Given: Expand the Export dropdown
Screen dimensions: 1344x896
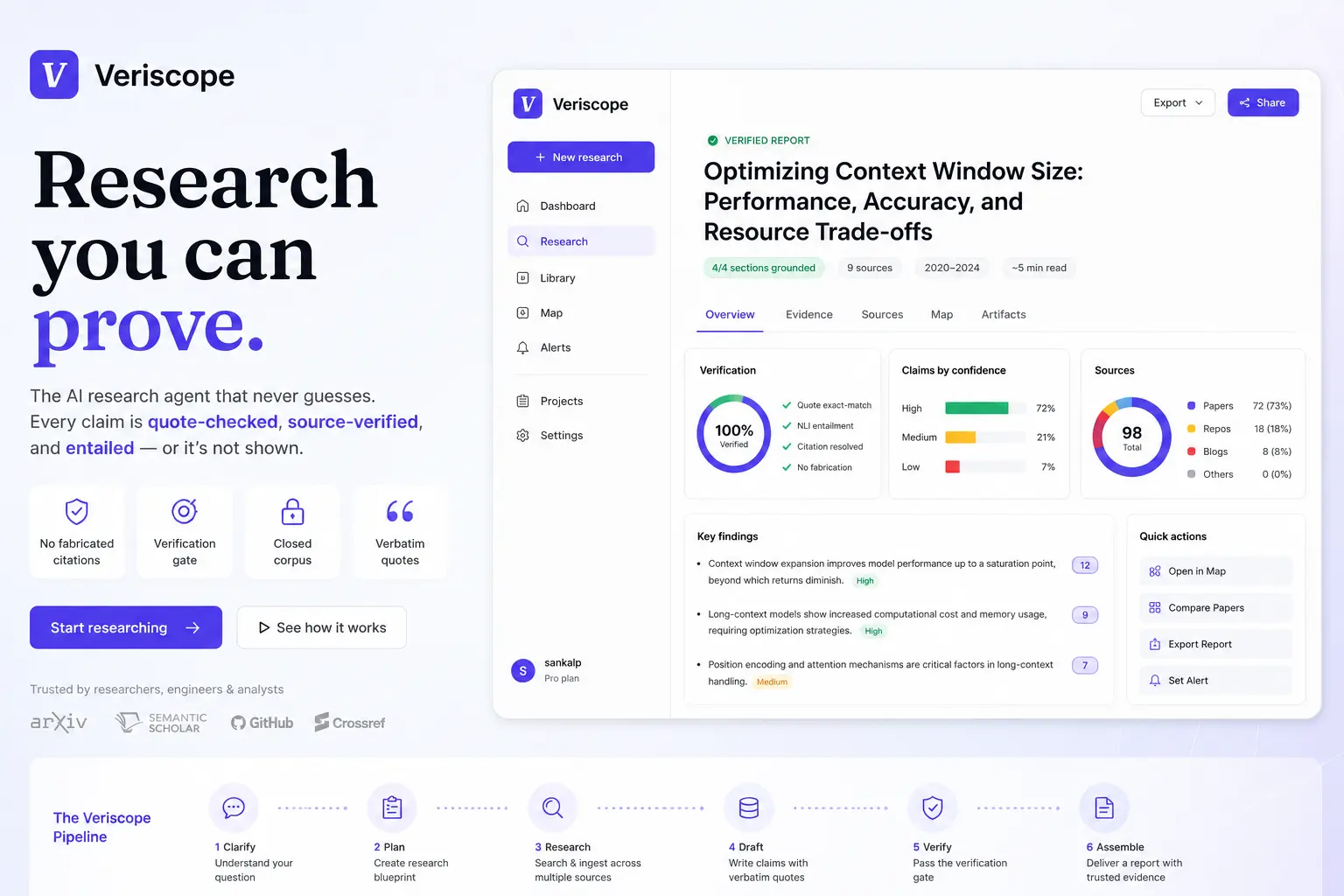Looking at the screenshot, I should [1178, 102].
